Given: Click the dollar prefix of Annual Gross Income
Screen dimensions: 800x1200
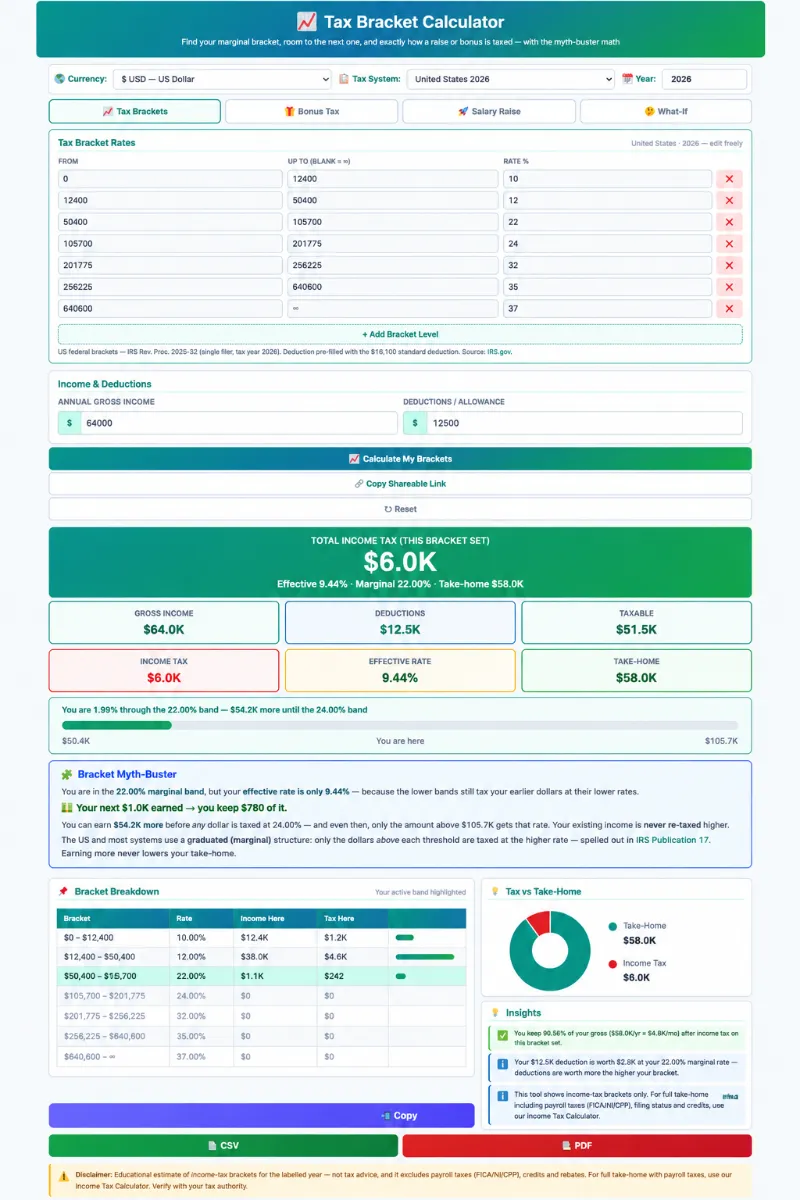Looking at the screenshot, I should (x=69, y=423).
